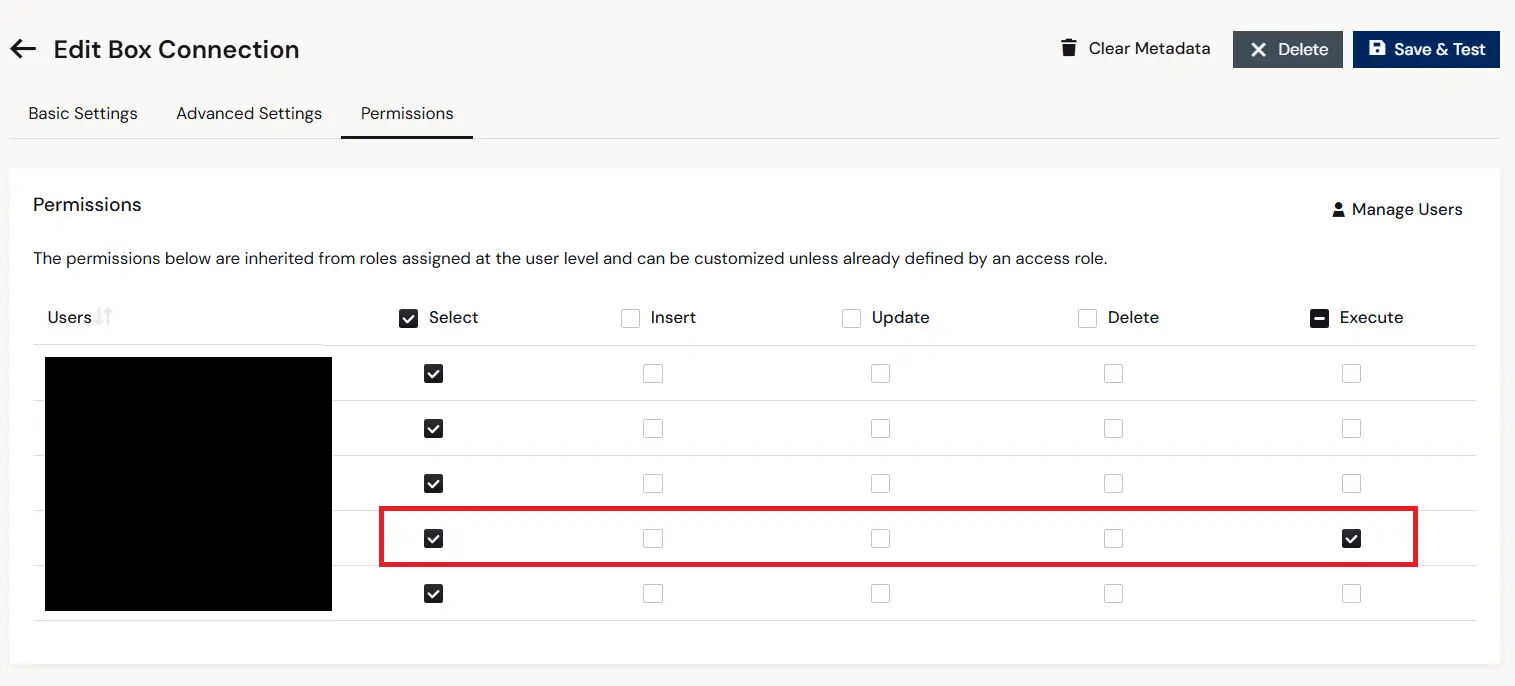
Task: Click the Clear Metadata trash icon
Action: (x=1069, y=48)
